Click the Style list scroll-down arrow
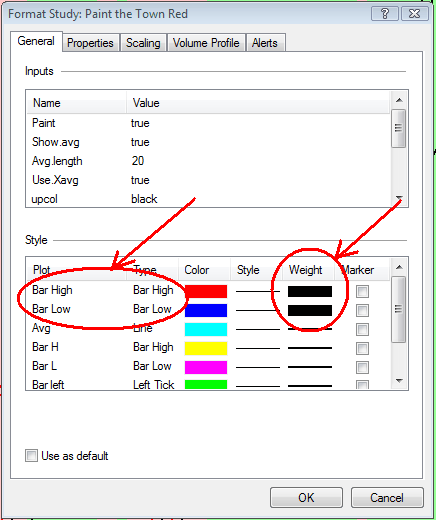Screen dimensions: 436x520 point(399,381)
